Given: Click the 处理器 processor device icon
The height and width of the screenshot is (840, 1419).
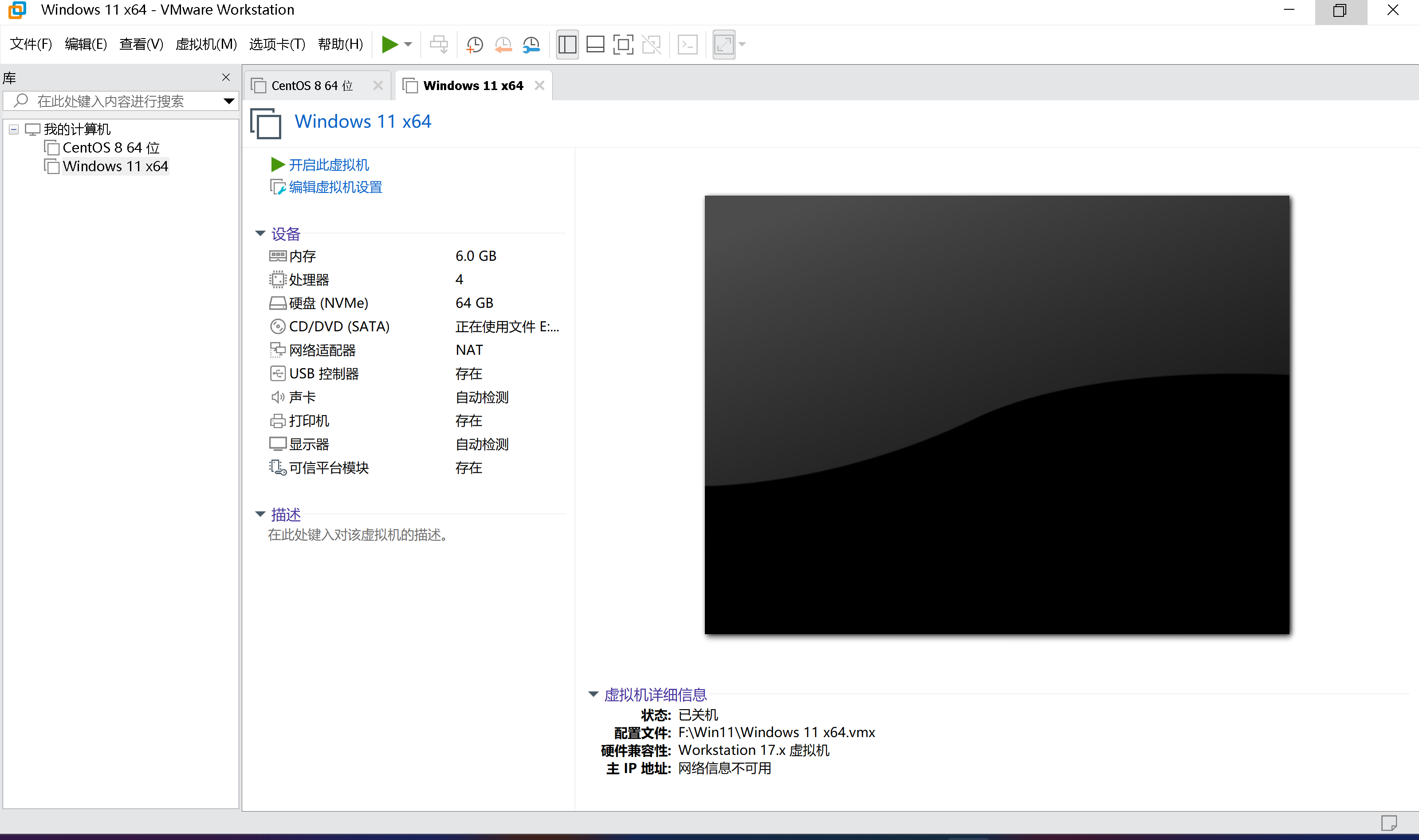Looking at the screenshot, I should pos(277,279).
